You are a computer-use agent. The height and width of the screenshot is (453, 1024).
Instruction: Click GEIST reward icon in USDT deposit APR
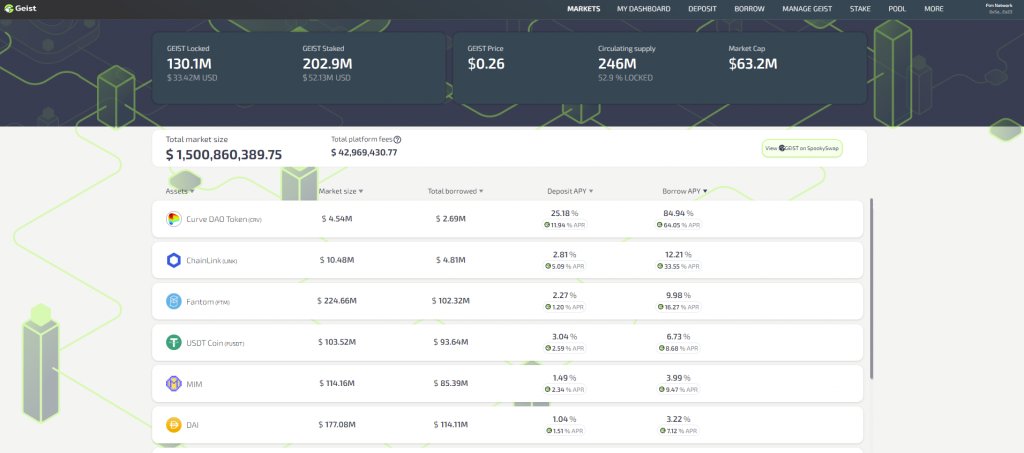tap(547, 349)
